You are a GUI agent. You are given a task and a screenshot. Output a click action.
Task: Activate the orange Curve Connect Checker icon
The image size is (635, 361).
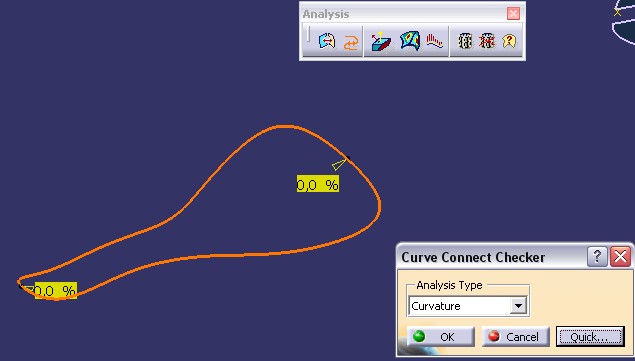tap(351, 42)
